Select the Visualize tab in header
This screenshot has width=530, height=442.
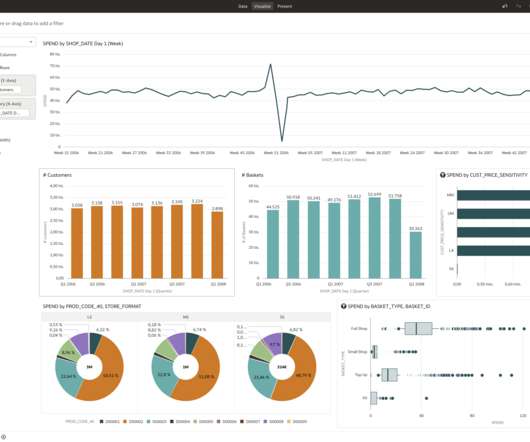coord(262,6)
